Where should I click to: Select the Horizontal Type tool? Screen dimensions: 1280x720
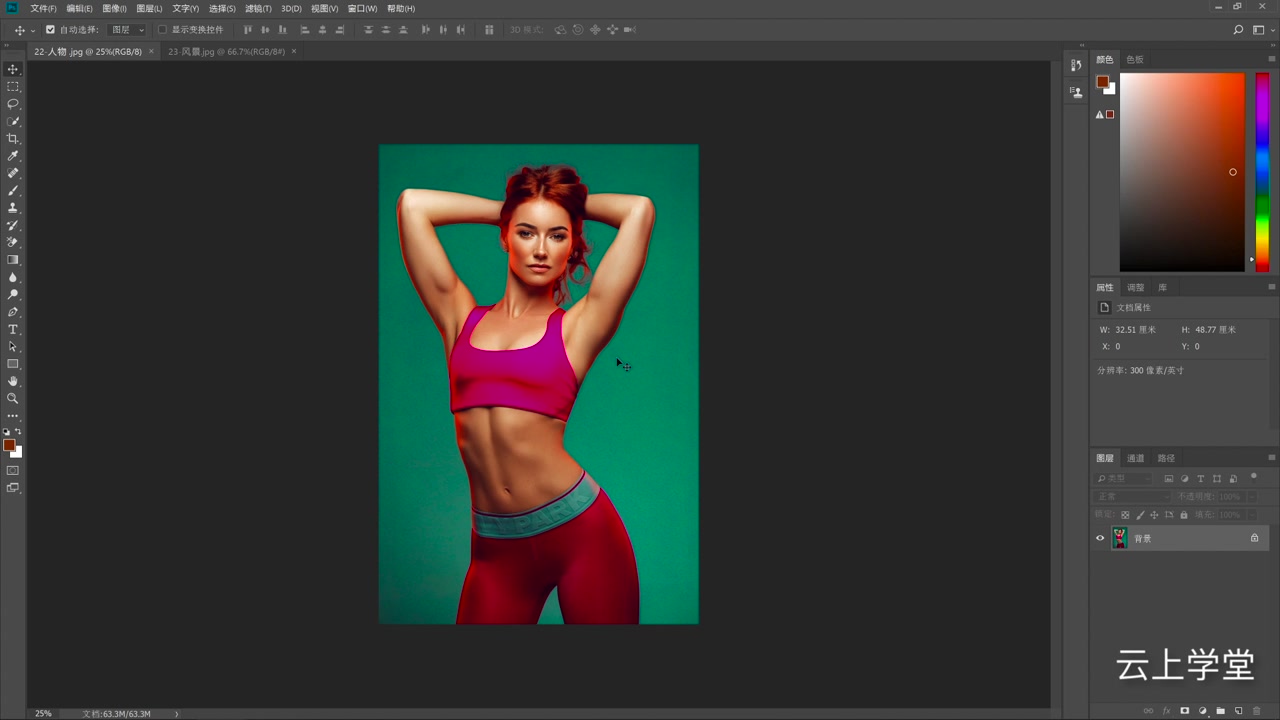pyautogui.click(x=13, y=329)
